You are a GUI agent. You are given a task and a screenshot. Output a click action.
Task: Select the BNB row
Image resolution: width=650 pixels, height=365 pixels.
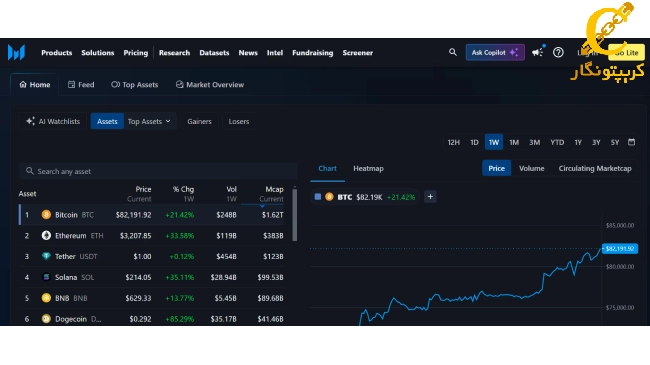click(x=152, y=298)
